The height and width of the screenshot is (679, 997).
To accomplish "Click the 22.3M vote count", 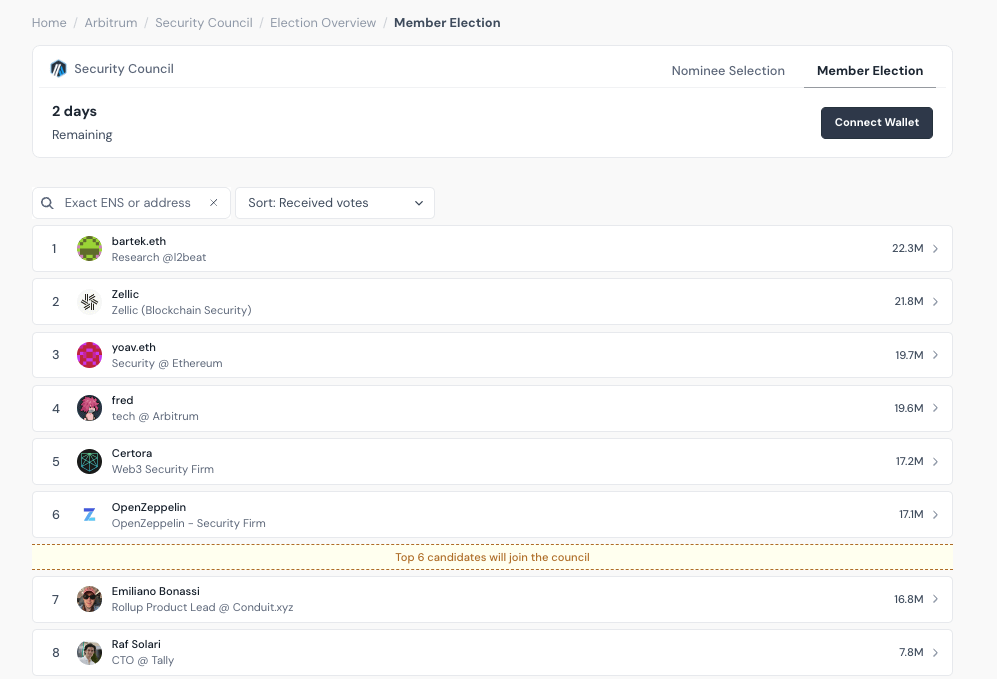I will [x=907, y=249].
